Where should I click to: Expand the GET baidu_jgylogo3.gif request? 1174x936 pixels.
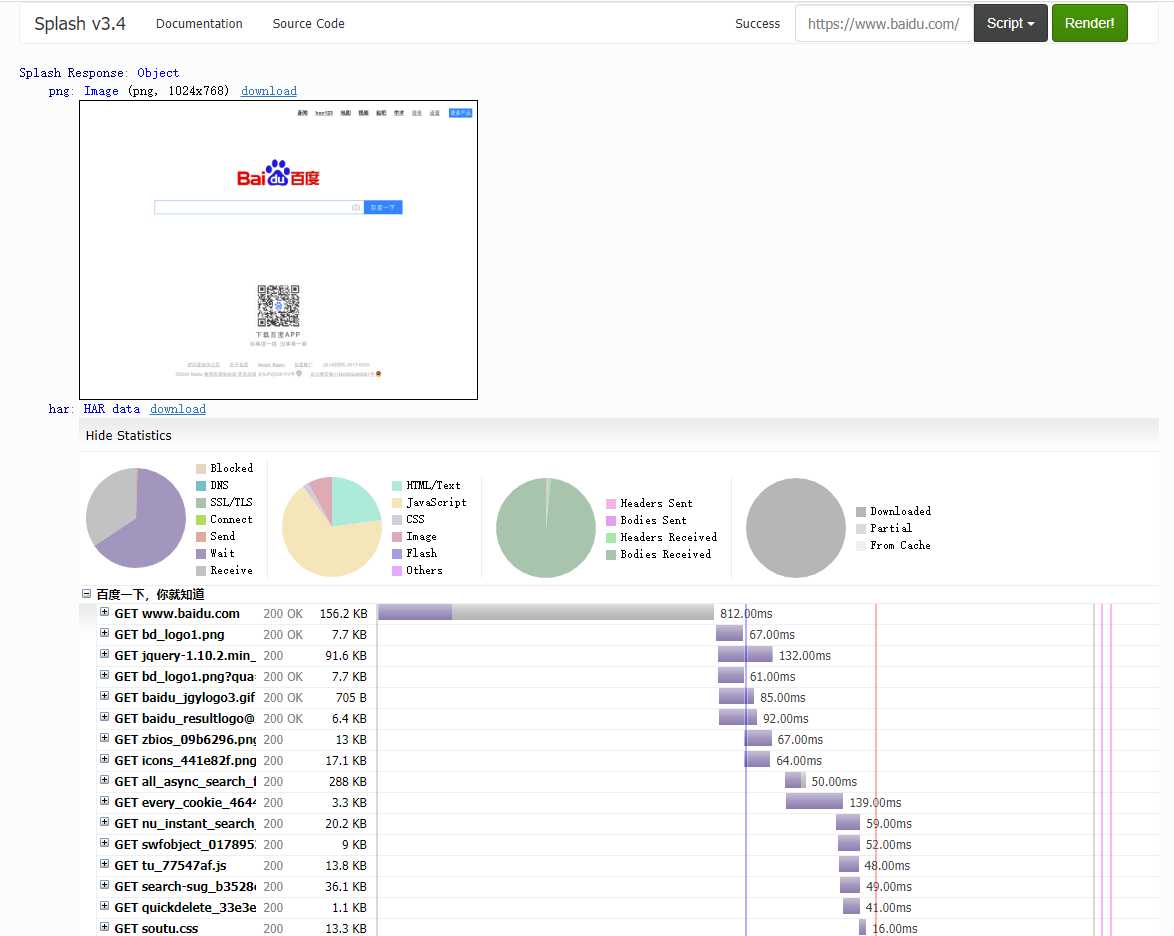[104, 696]
